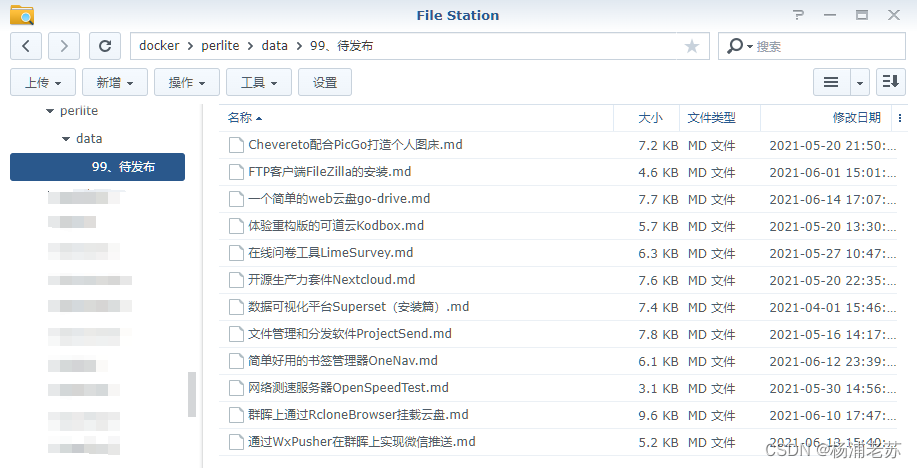917x468 pixels.
Task: Open the search options dropdown arrow
Action: 750,46
